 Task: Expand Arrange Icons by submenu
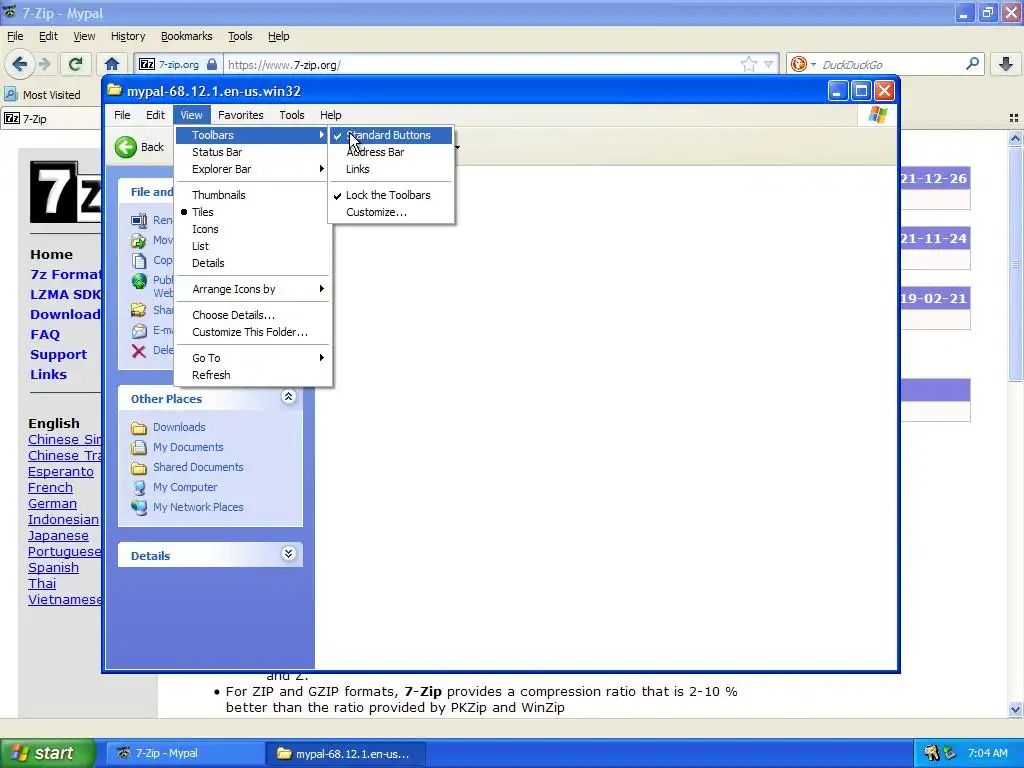253,289
